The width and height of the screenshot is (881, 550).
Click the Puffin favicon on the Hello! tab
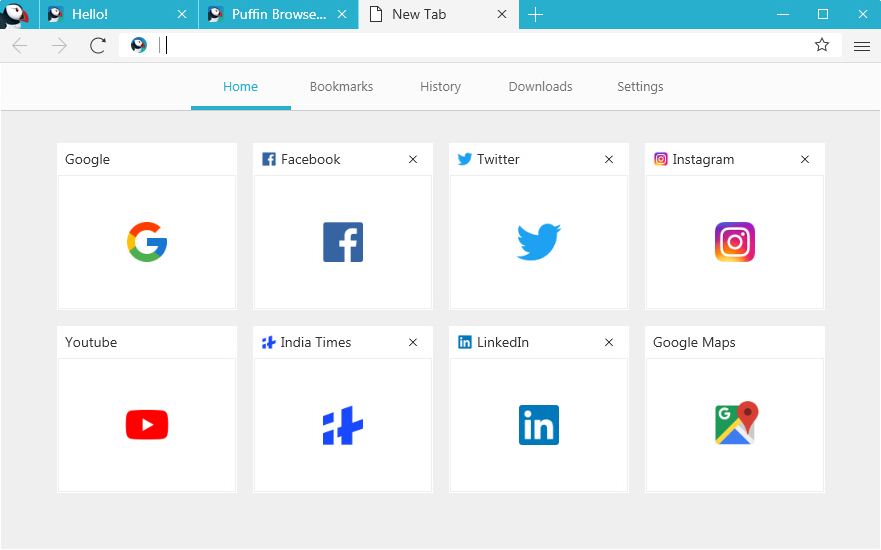pos(55,15)
